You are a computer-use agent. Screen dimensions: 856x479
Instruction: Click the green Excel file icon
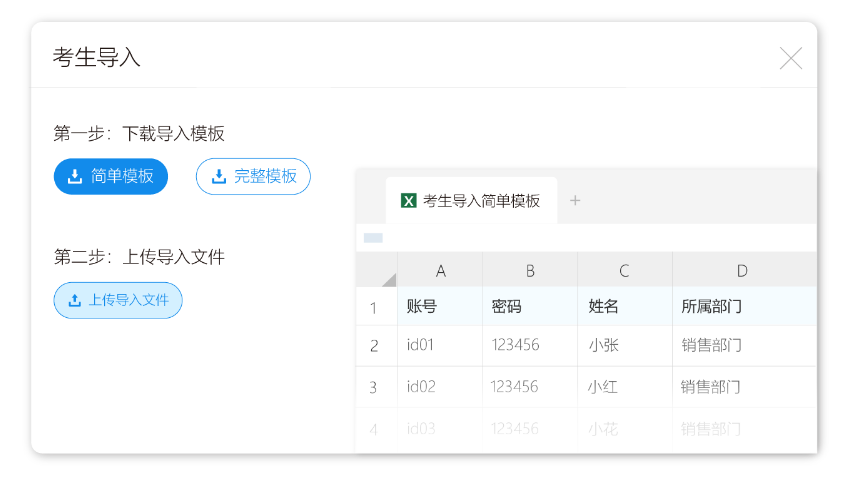pos(408,200)
